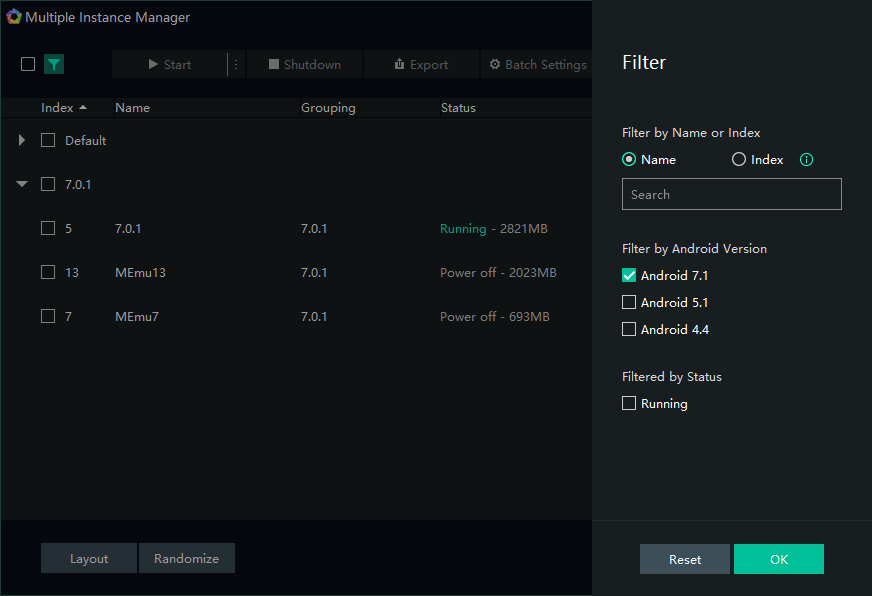Toggle the select-all checkbox in toolbar
Screen dimensions: 872x596
click(x=28, y=64)
